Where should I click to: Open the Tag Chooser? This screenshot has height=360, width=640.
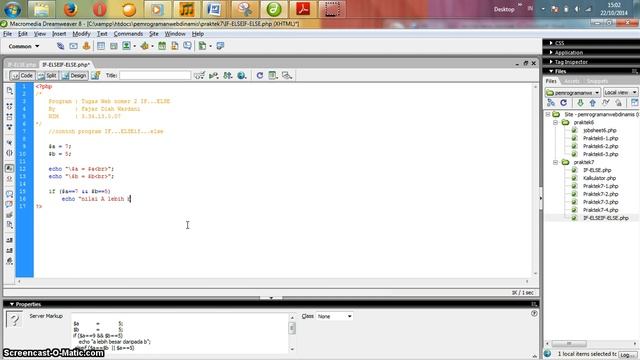(220, 46)
